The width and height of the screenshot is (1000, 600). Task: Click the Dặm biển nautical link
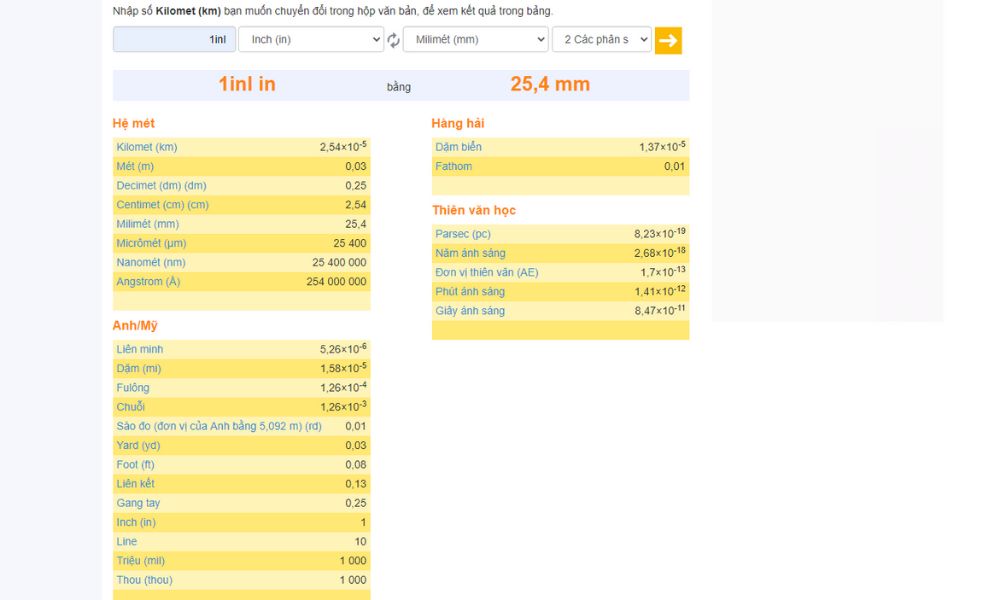[458, 147]
